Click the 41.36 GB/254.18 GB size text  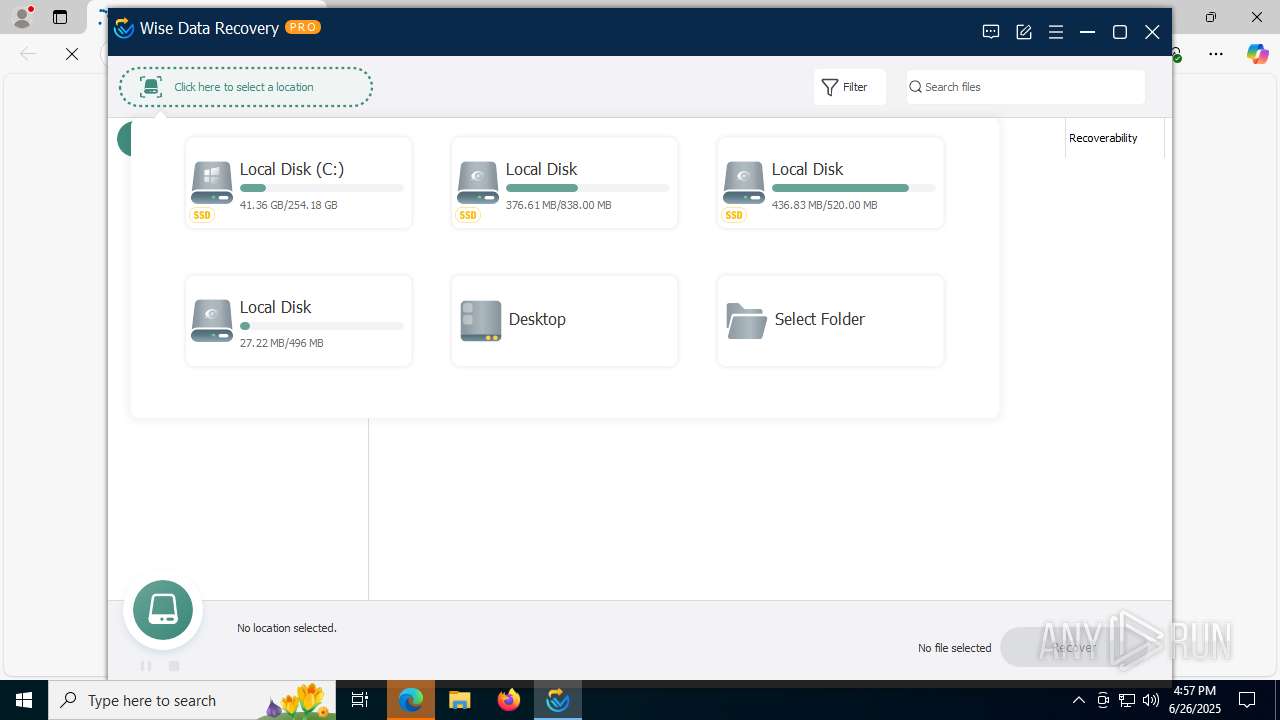click(x=289, y=205)
